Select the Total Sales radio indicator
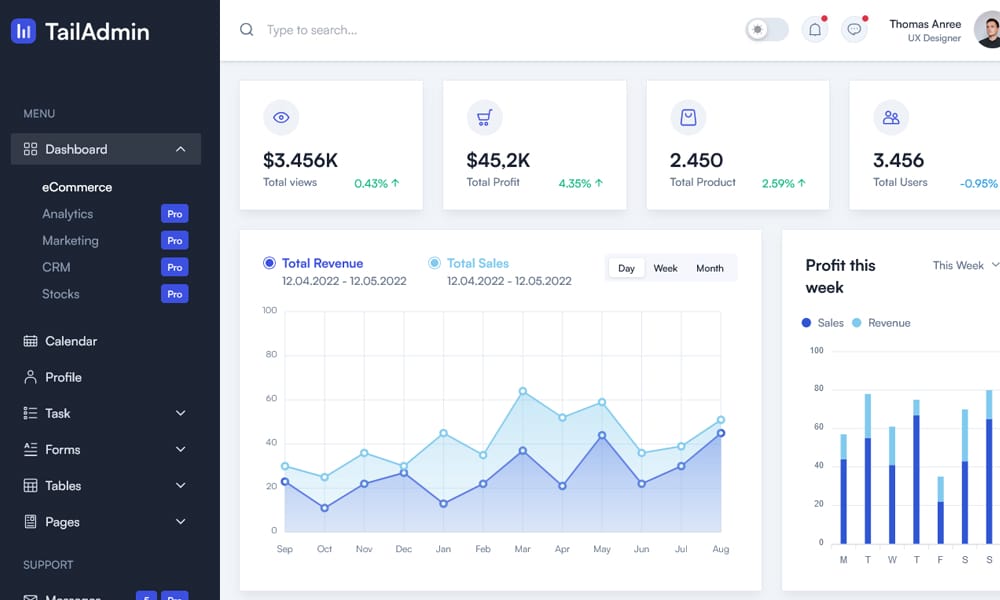Viewport: 1000px width, 600px height. [434, 263]
